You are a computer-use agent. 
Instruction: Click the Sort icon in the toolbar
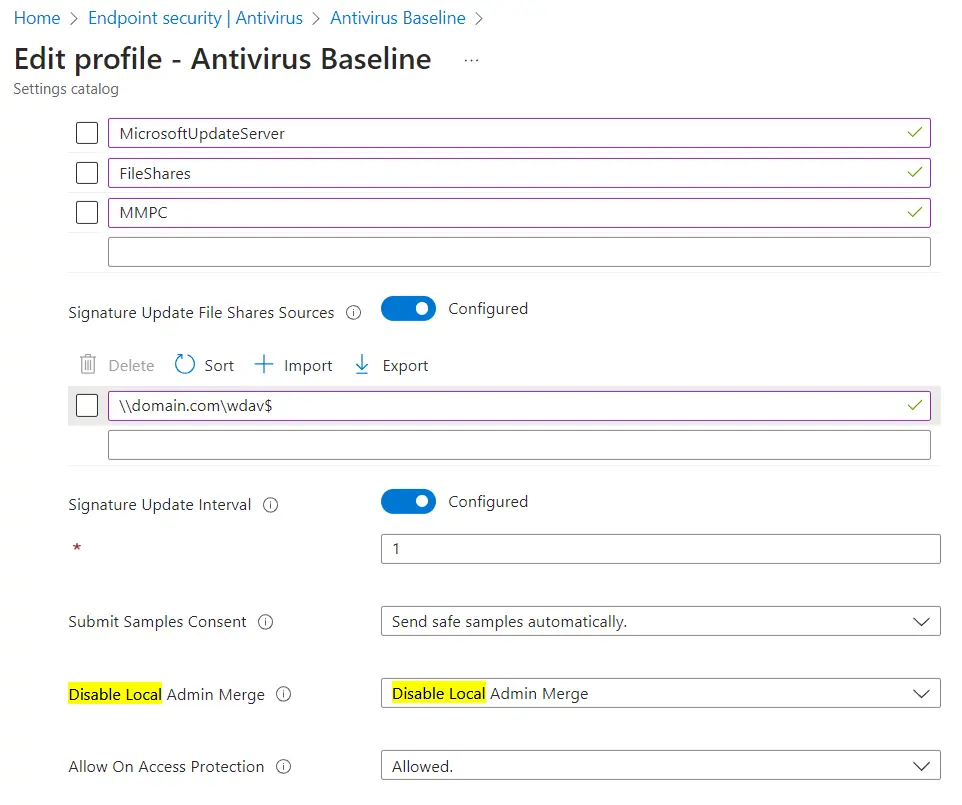pos(185,365)
